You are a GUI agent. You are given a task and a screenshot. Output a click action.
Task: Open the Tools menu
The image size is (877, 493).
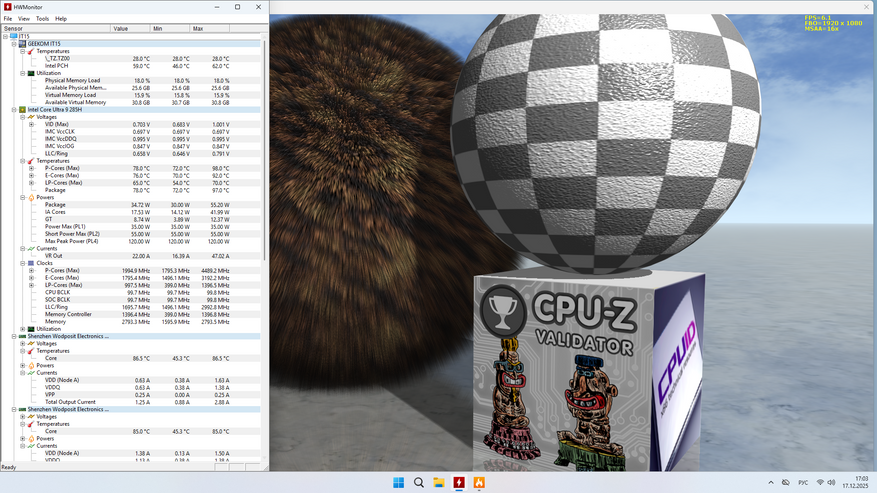(x=43, y=18)
